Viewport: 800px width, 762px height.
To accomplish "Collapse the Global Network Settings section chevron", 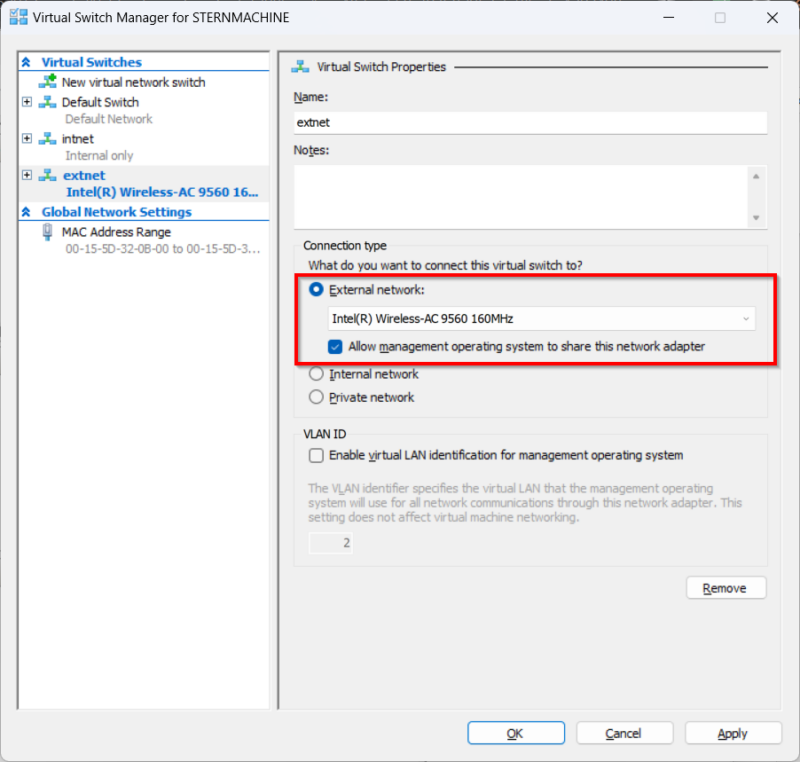I will [26, 212].
